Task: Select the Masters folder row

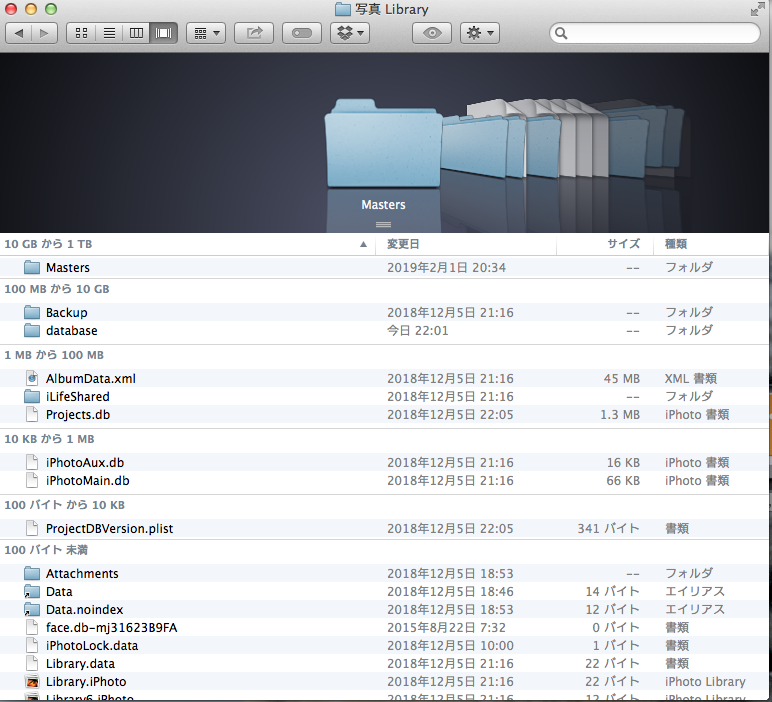Action: point(68,268)
